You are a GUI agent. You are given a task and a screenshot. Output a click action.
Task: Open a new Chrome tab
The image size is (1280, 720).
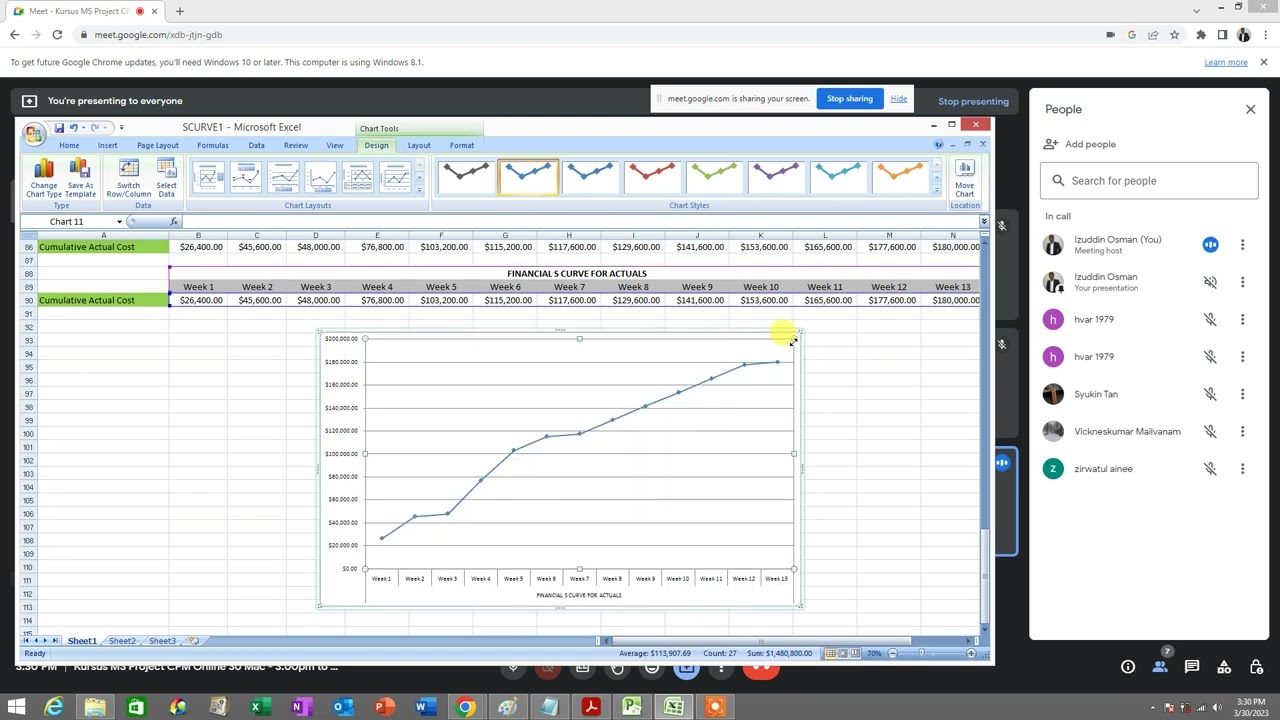tap(179, 11)
